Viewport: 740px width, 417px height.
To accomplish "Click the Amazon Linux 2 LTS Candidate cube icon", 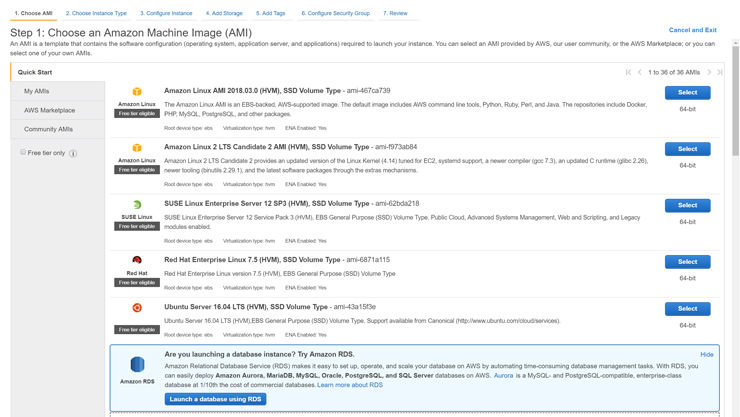I will (x=137, y=148).
